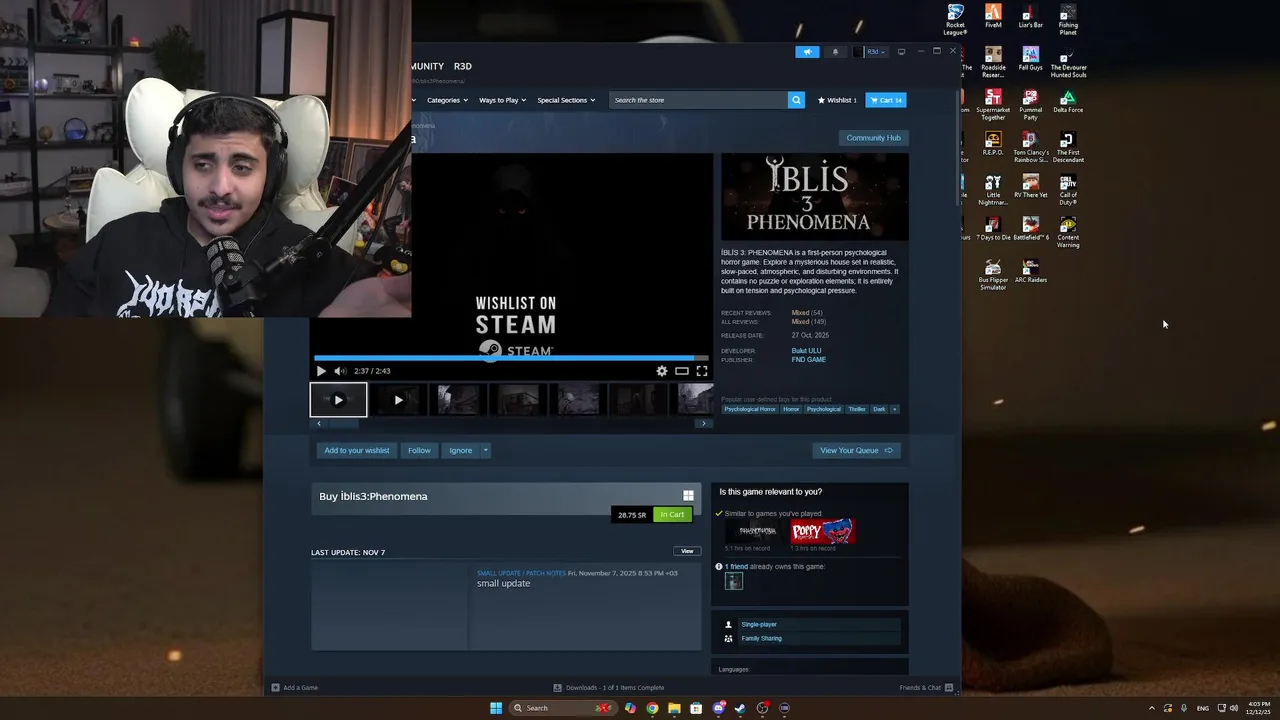Ignore this game

pos(460,450)
